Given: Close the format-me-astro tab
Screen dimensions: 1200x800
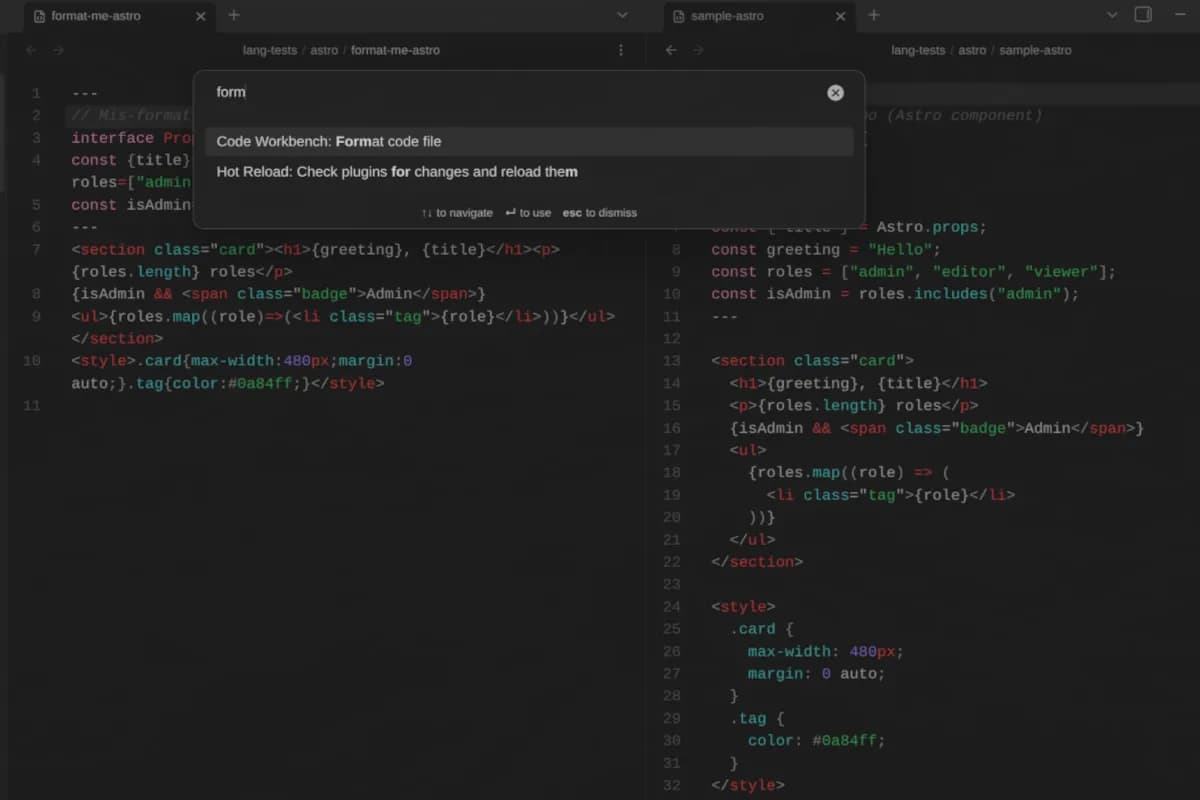Looking at the screenshot, I should click(x=201, y=16).
